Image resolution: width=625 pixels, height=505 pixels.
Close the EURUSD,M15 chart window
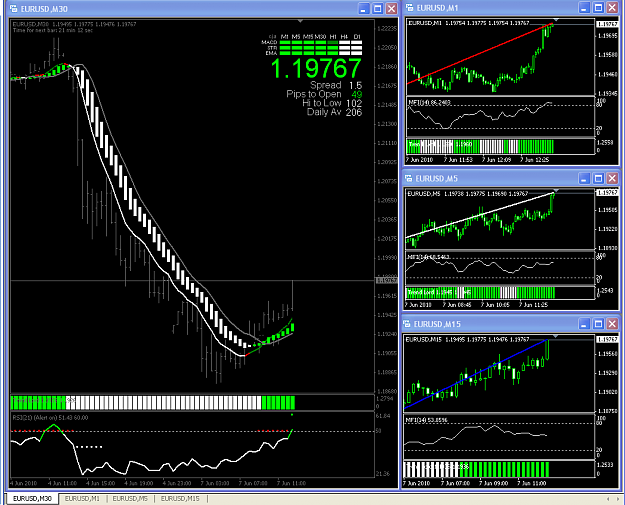[x=612, y=324]
